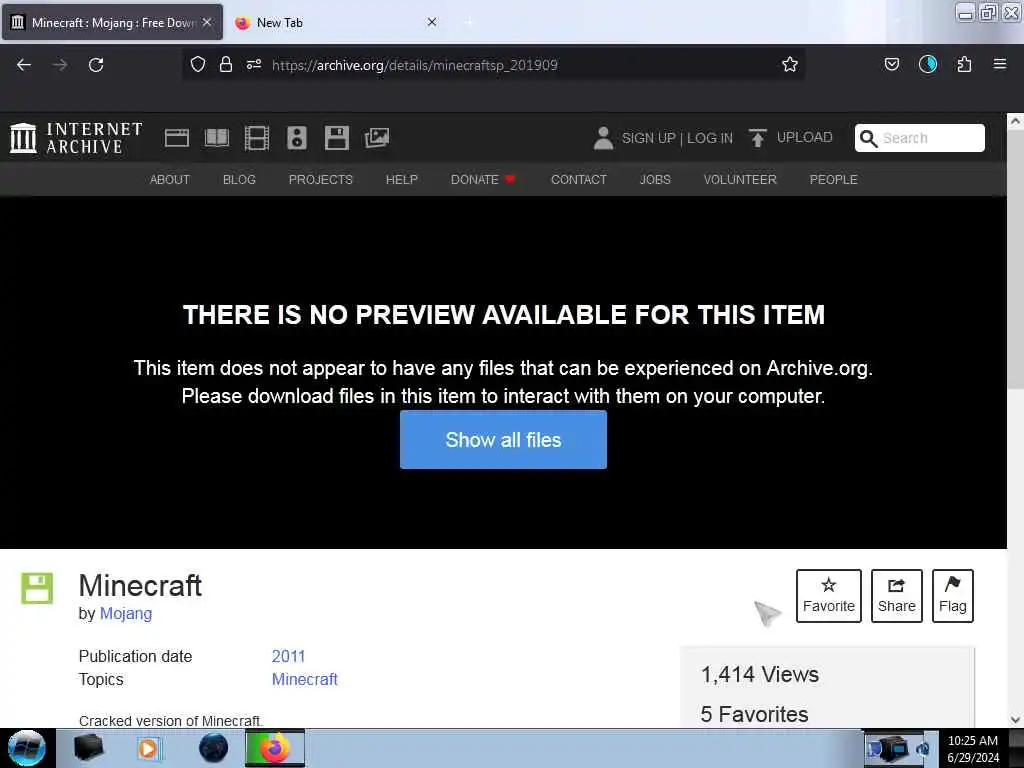1024x768 pixels.
Task: Click the Favorite button
Action: pyautogui.click(x=829, y=596)
